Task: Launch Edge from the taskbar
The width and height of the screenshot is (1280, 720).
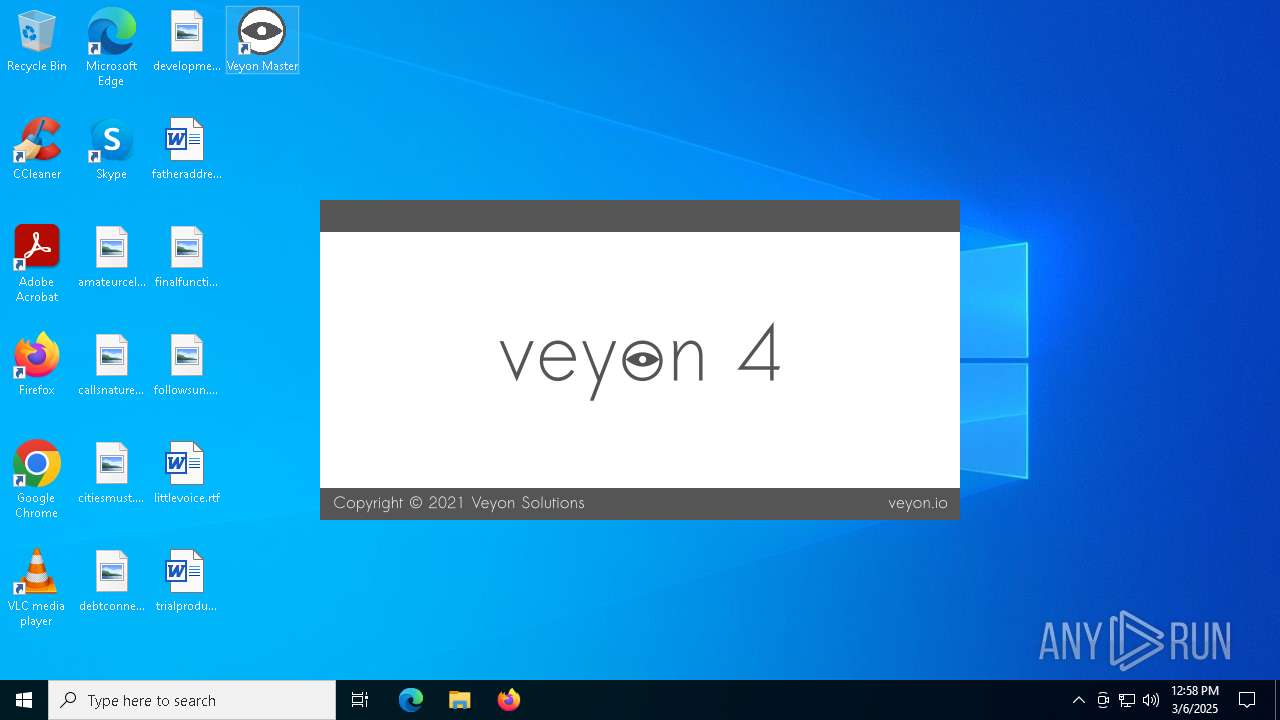Action: coord(411,700)
